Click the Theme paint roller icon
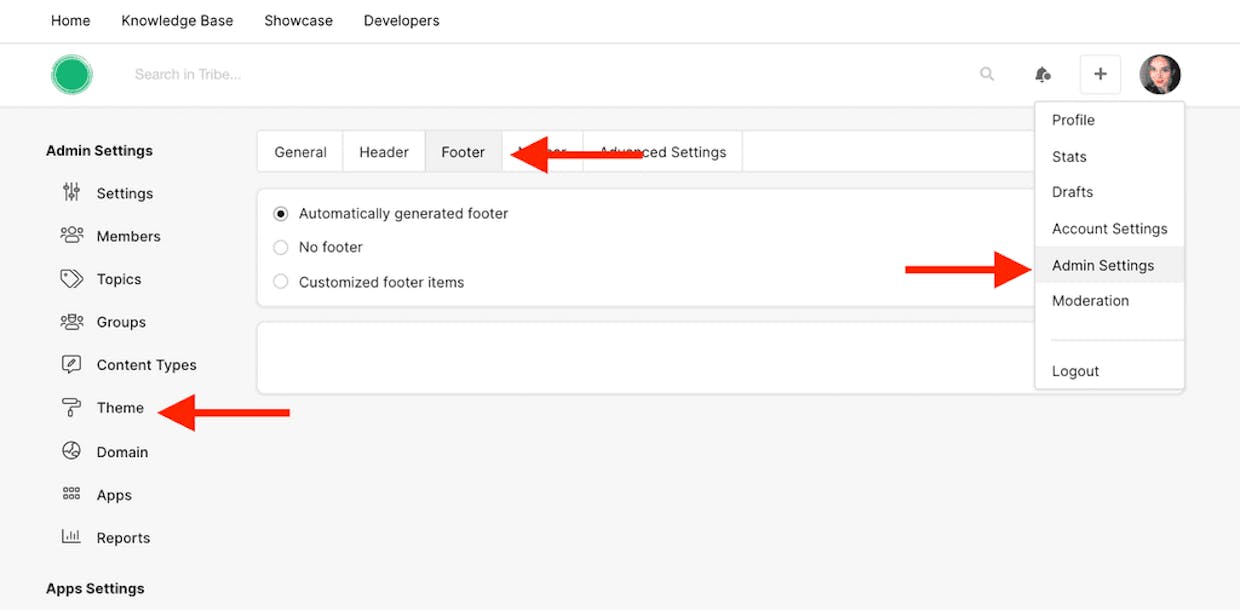The height and width of the screenshot is (610, 1240). (71, 407)
